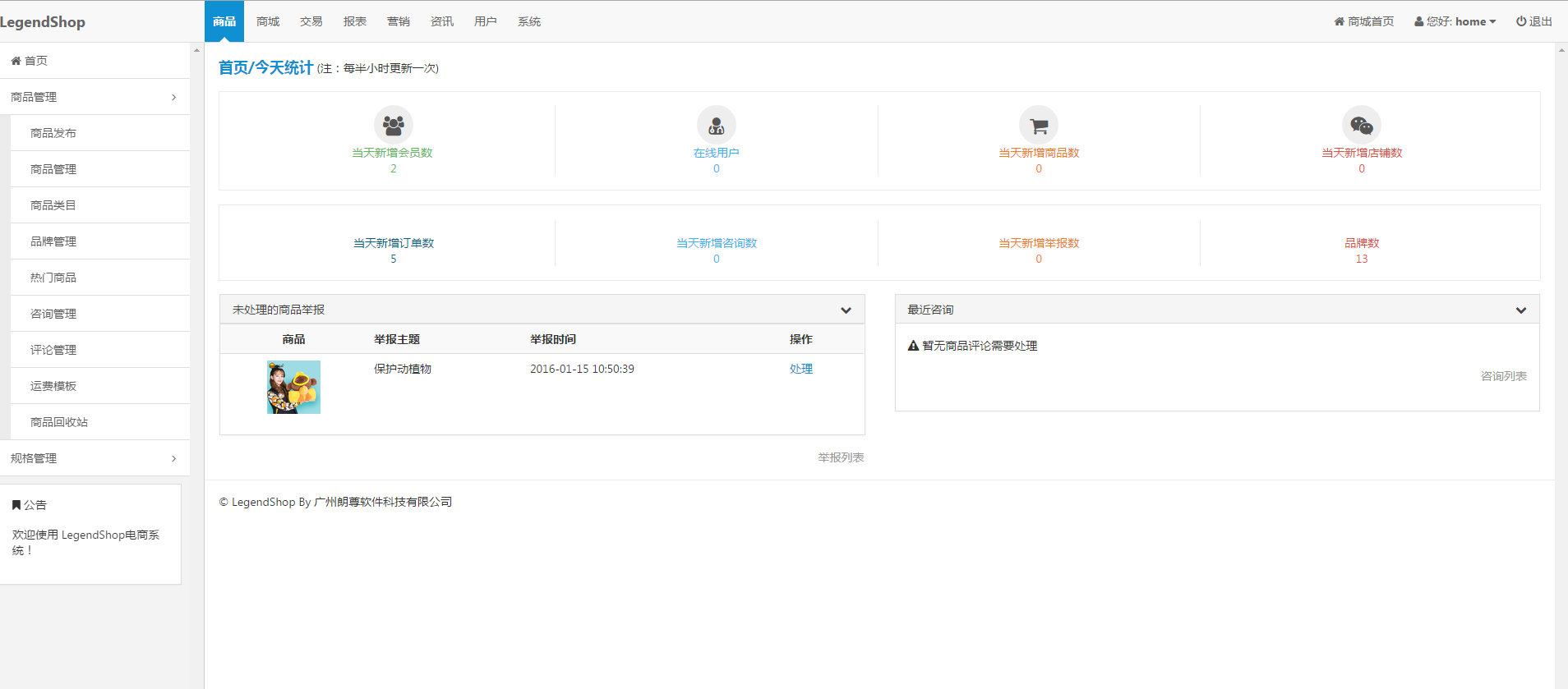Image resolution: width=1568 pixels, height=689 pixels.
Task: Click the 品牌数 label
Action: click(x=1362, y=243)
